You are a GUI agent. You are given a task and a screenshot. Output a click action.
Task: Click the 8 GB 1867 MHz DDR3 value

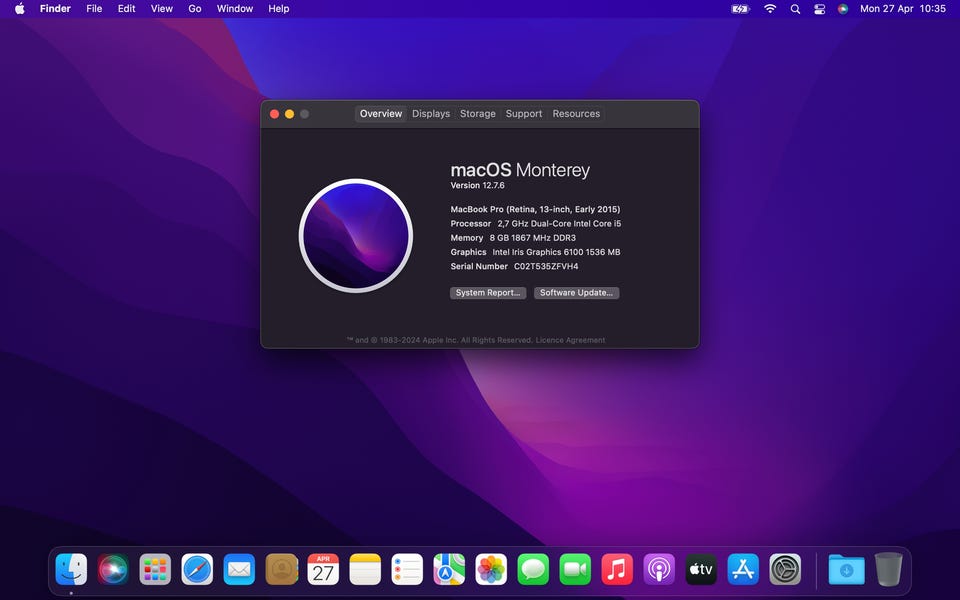tap(533, 238)
